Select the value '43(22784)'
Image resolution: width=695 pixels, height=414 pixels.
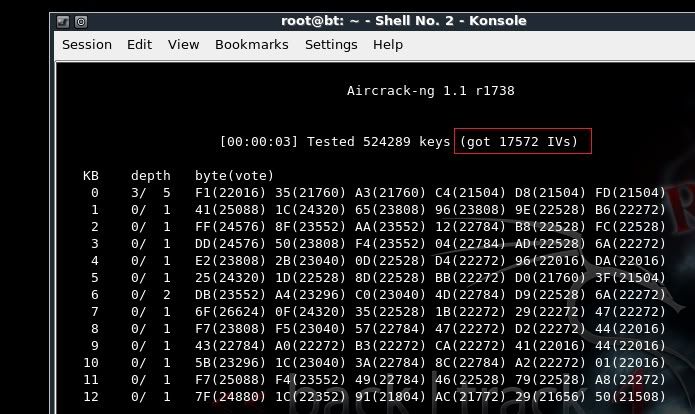tap(230, 346)
